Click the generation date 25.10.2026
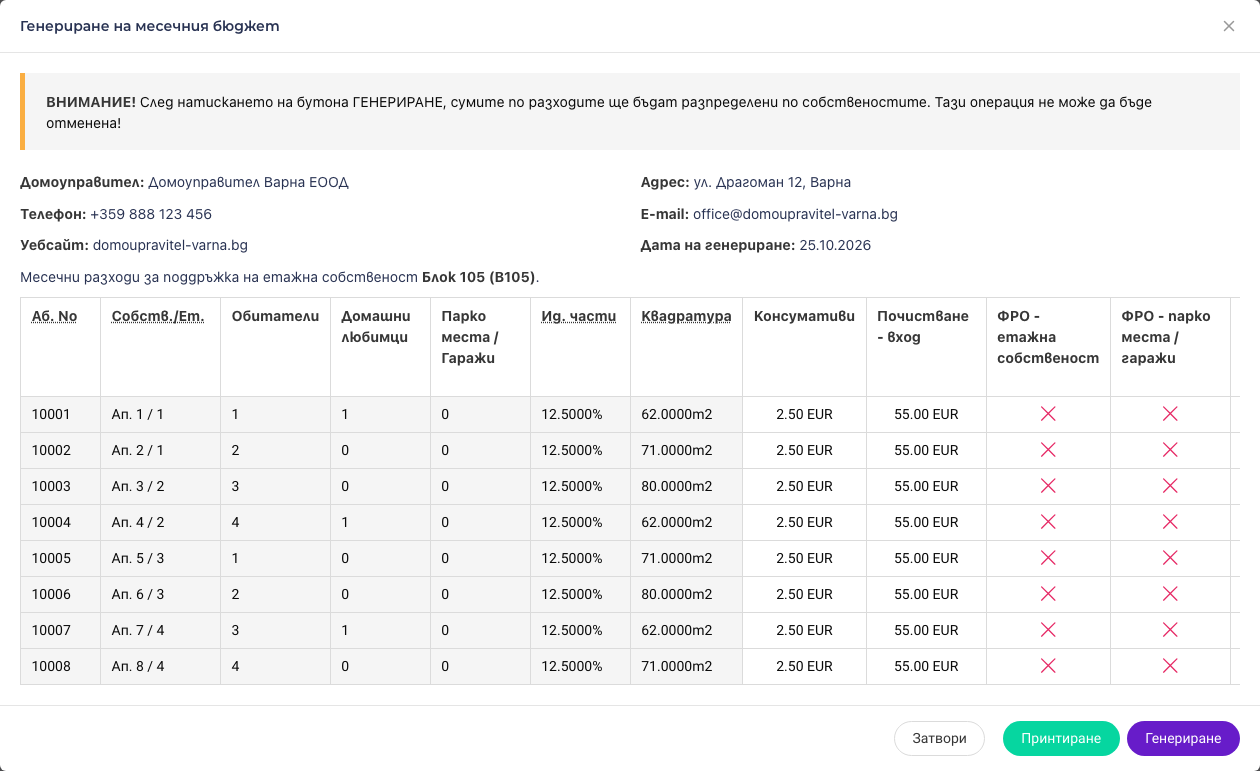 835,245
